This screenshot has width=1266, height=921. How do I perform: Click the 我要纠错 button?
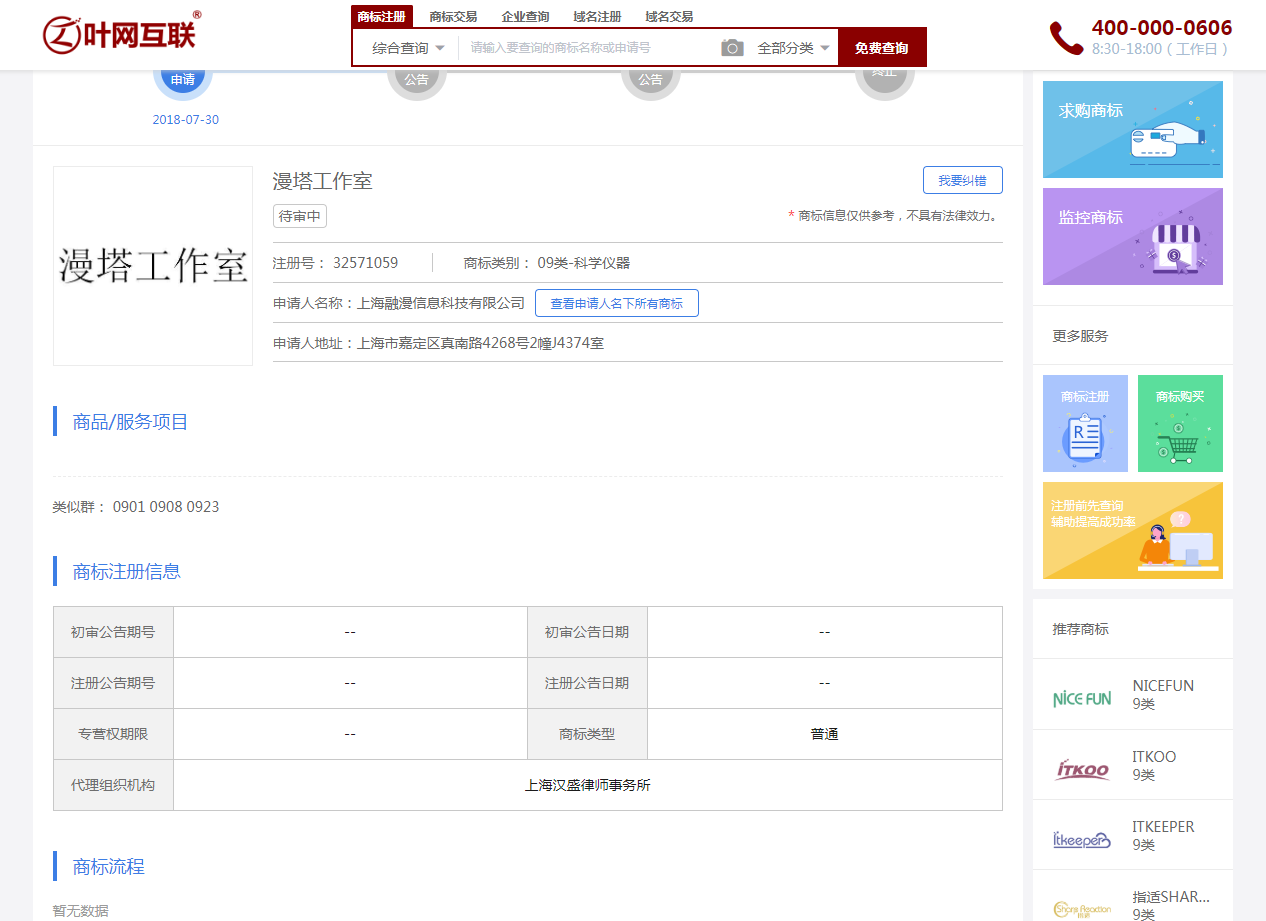[962, 180]
